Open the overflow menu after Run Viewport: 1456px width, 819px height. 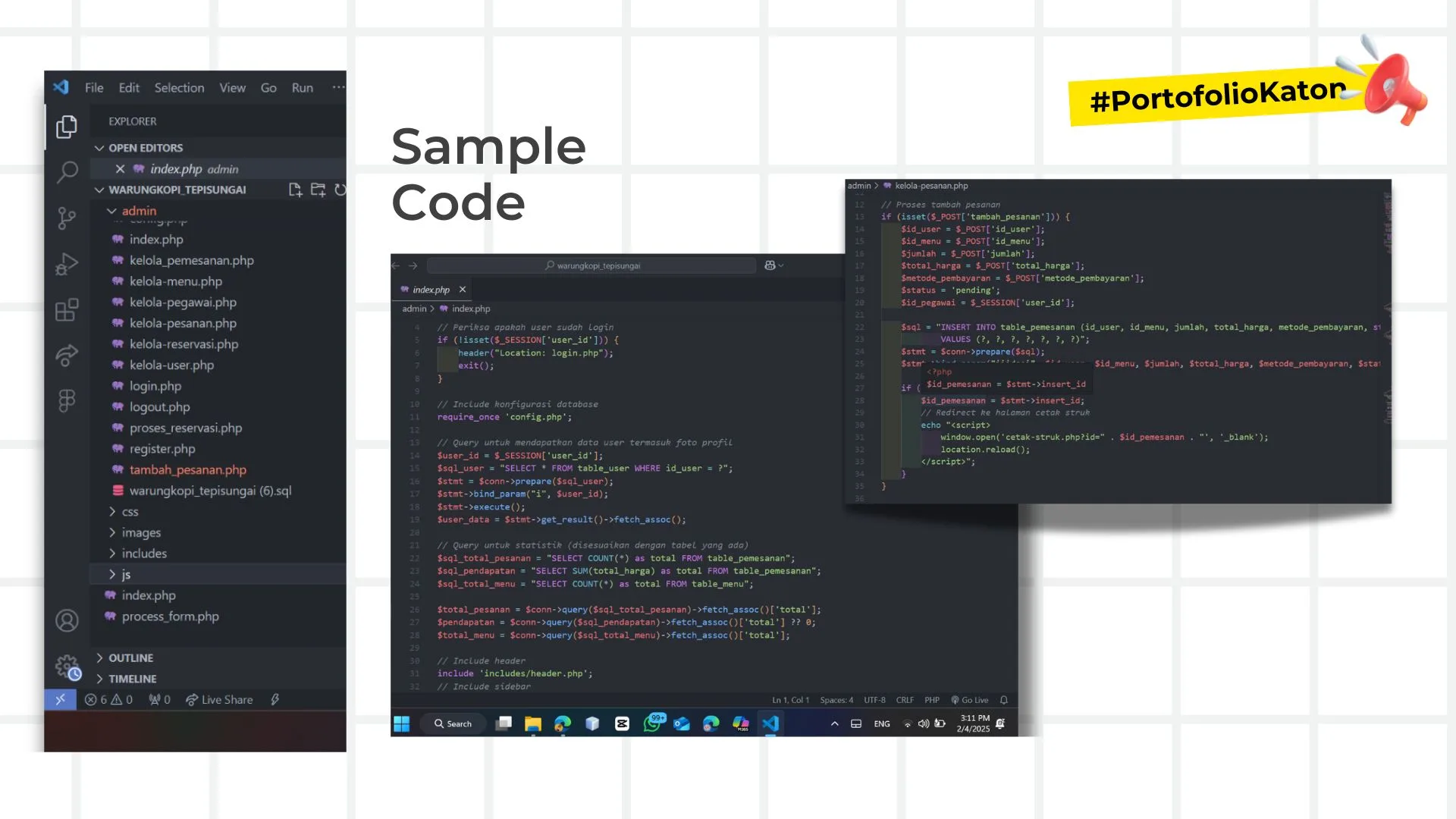pos(338,87)
